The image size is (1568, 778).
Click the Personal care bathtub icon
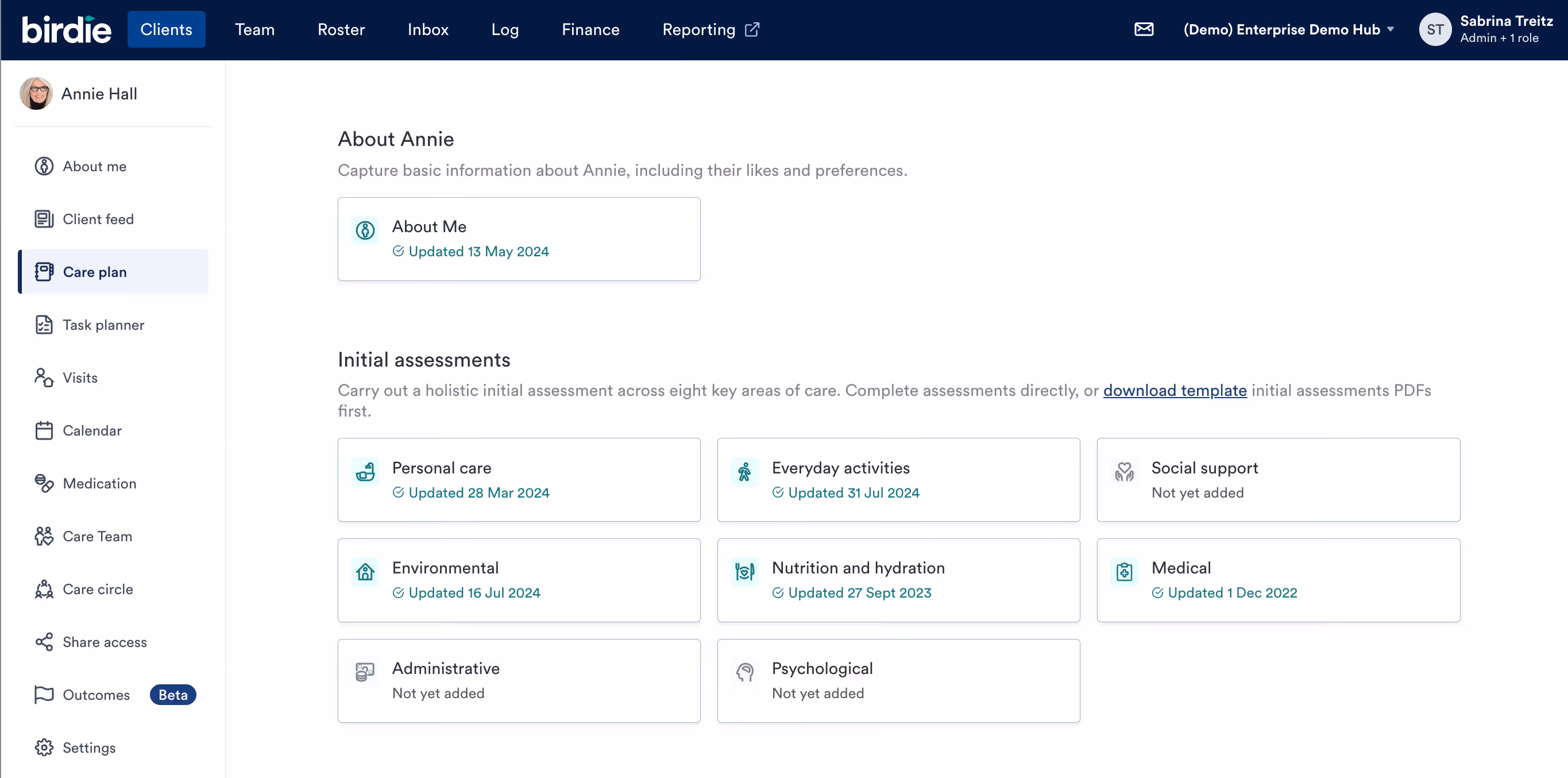tap(365, 472)
